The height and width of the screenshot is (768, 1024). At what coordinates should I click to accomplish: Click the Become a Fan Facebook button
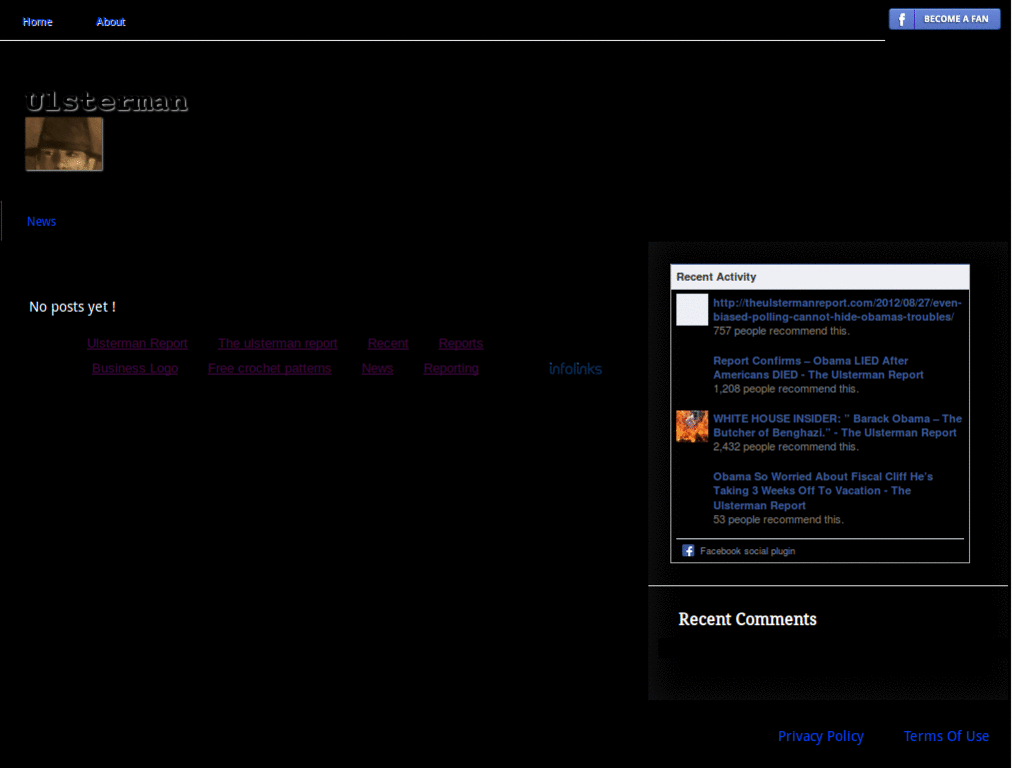pos(944,19)
